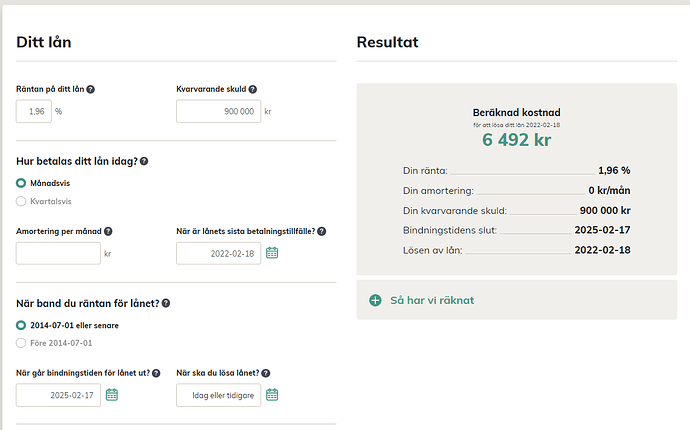
Task: Expand Så har vi räknat section
Action: pos(375,300)
